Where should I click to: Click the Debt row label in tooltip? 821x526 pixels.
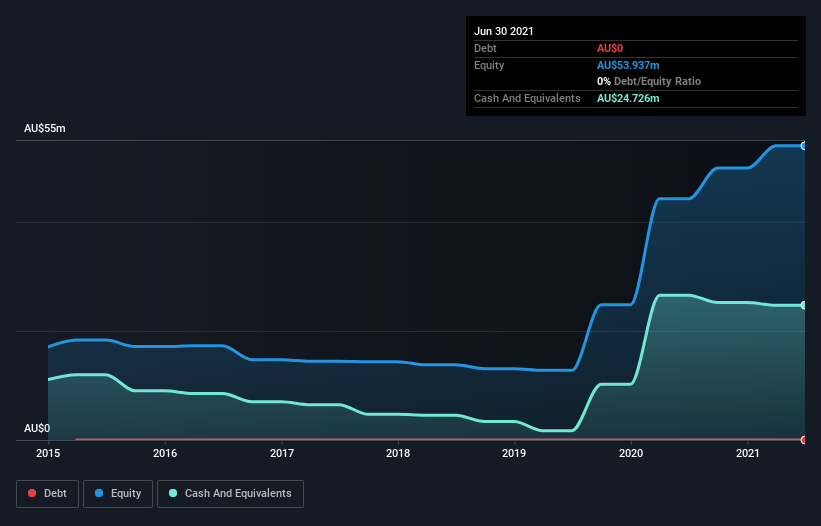click(485, 48)
